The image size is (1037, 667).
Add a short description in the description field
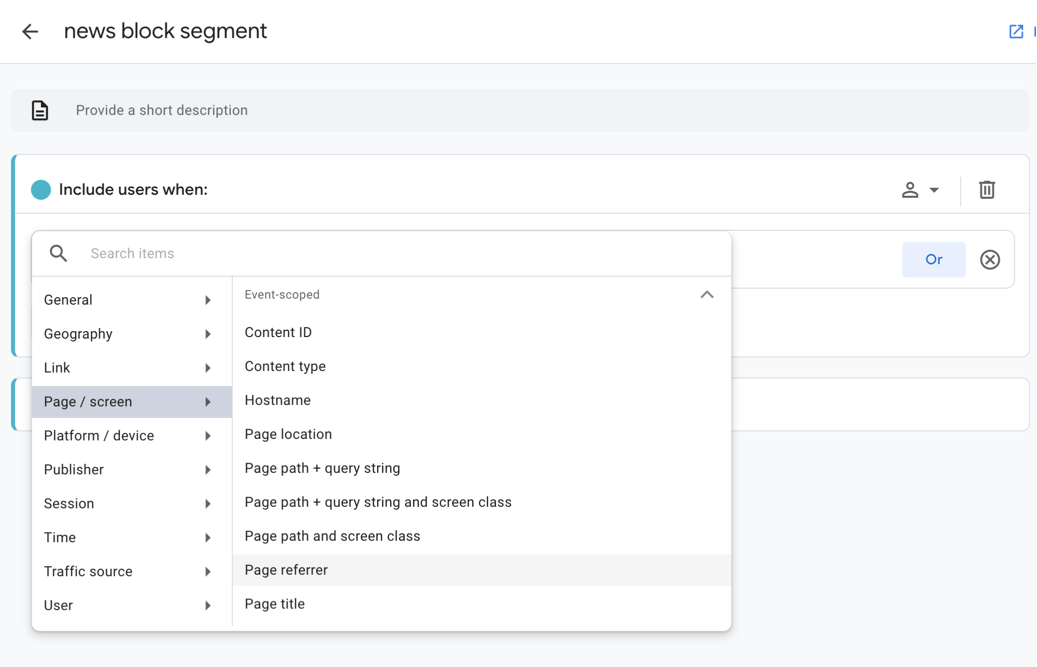[x=519, y=110]
